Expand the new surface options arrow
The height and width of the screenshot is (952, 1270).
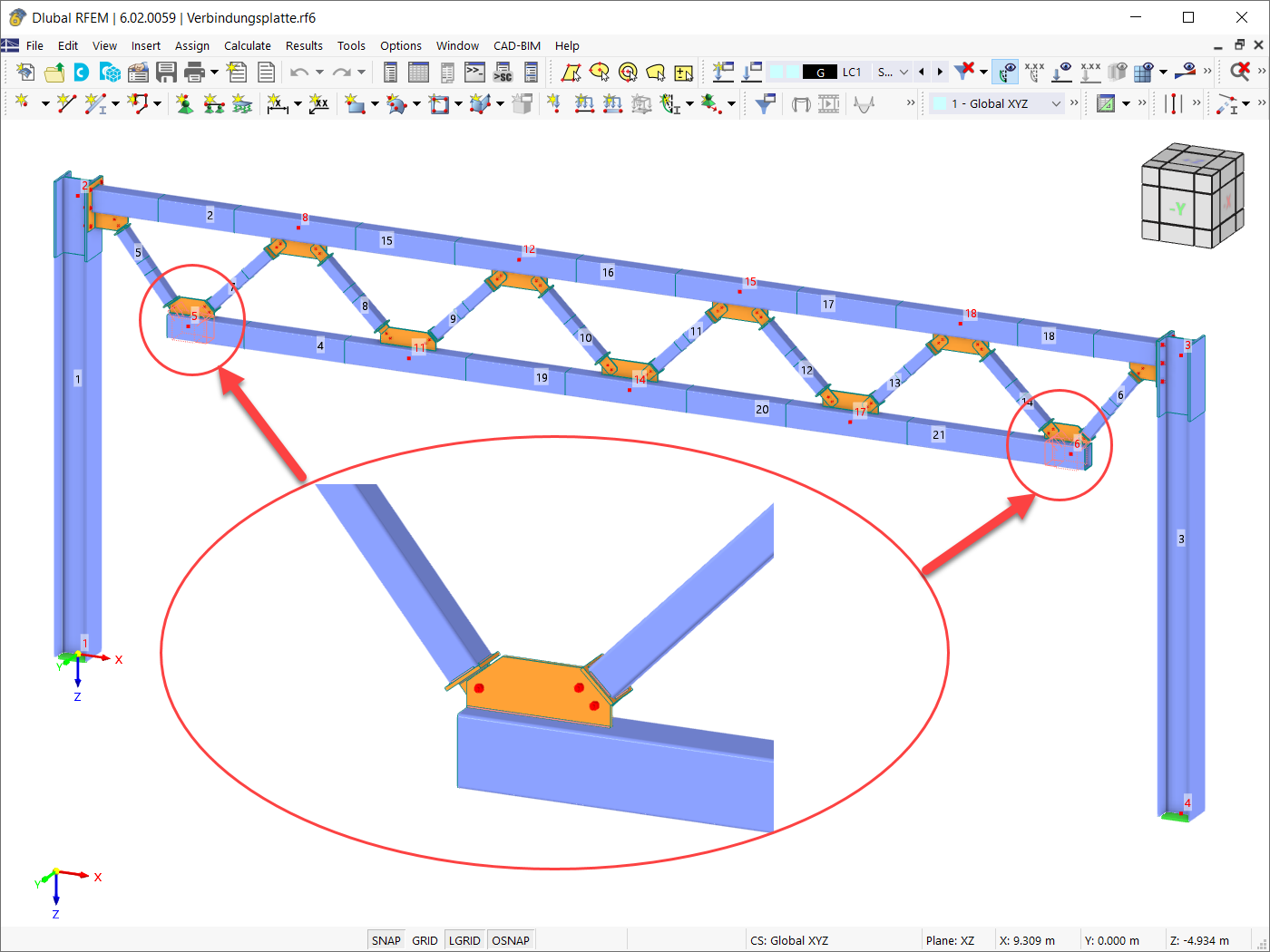point(375,103)
